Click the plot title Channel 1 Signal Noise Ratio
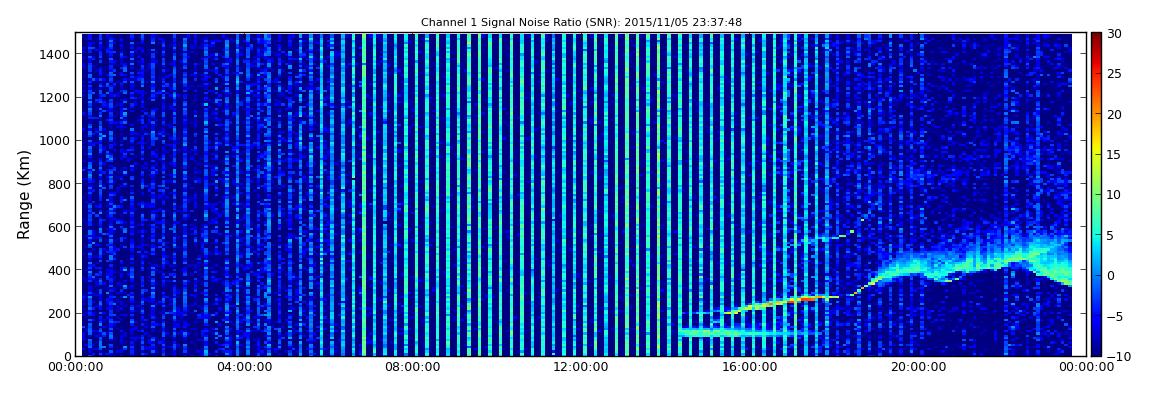The height and width of the screenshot is (407, 1150). tap(581, 22)
